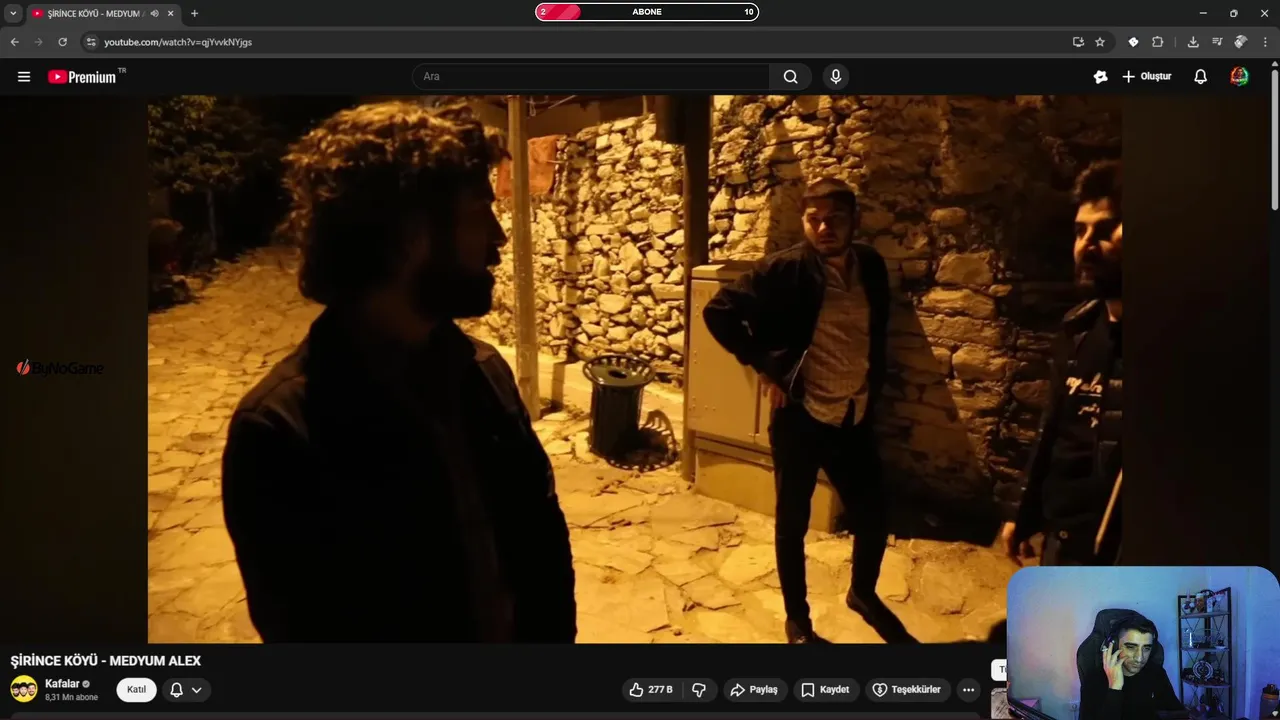The width and height of the screenshot is (1280, 720).
Task: Open the Extensions puzzle icon
Action: click(1158, 42)
